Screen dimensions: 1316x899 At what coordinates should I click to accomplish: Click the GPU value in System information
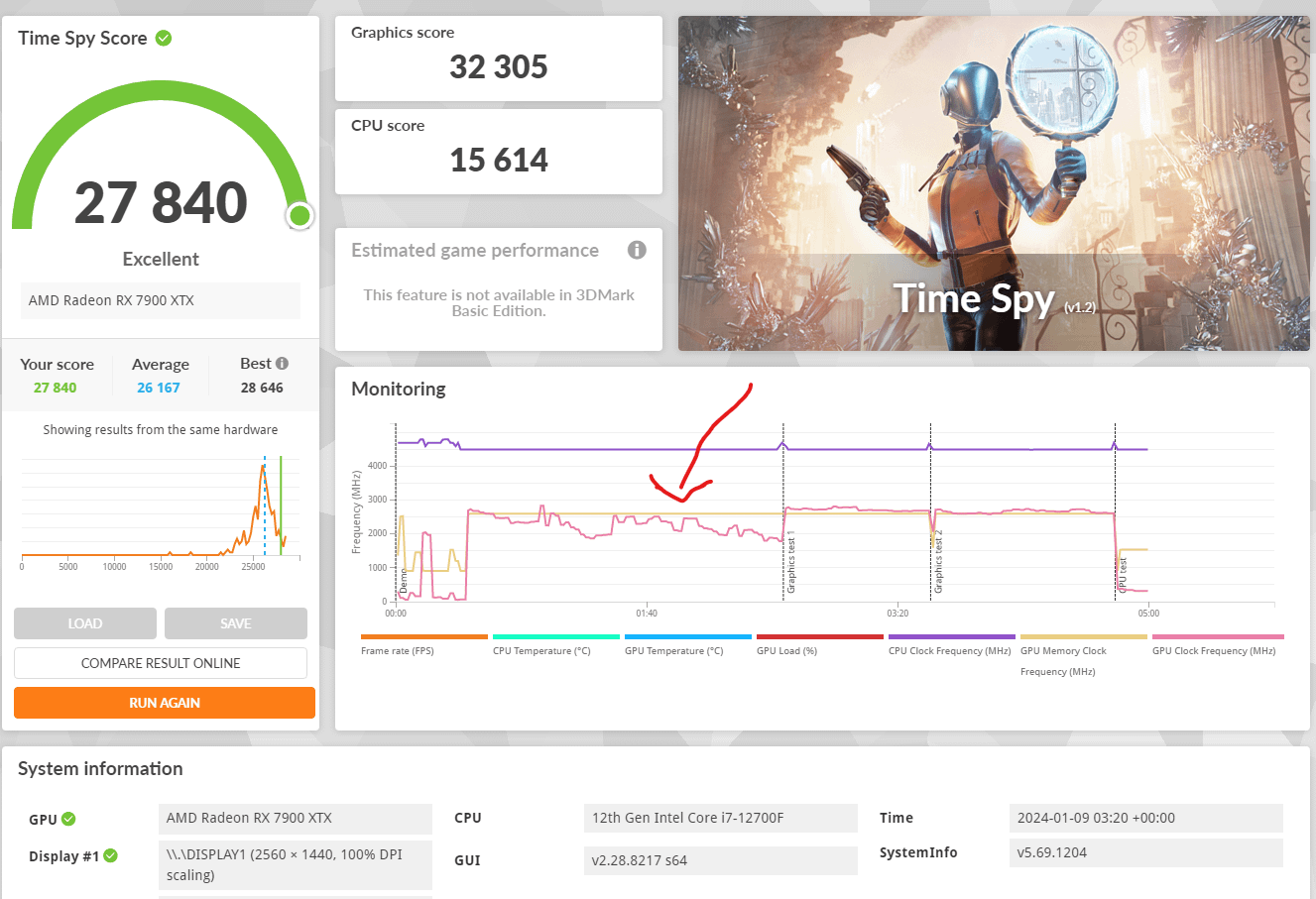tap(296, 819)
